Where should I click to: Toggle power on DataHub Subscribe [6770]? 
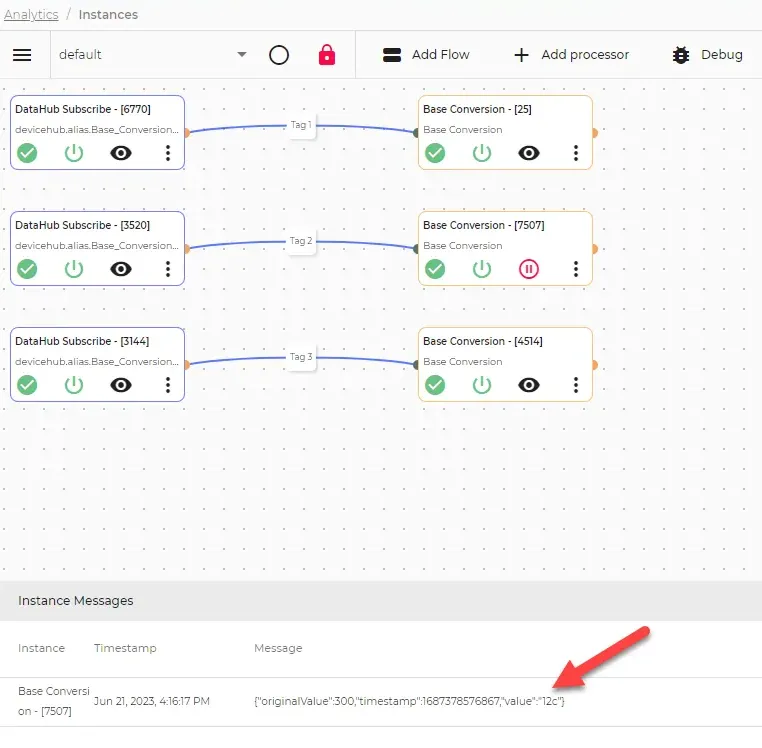pyautogui.click(x=74, y=153)
